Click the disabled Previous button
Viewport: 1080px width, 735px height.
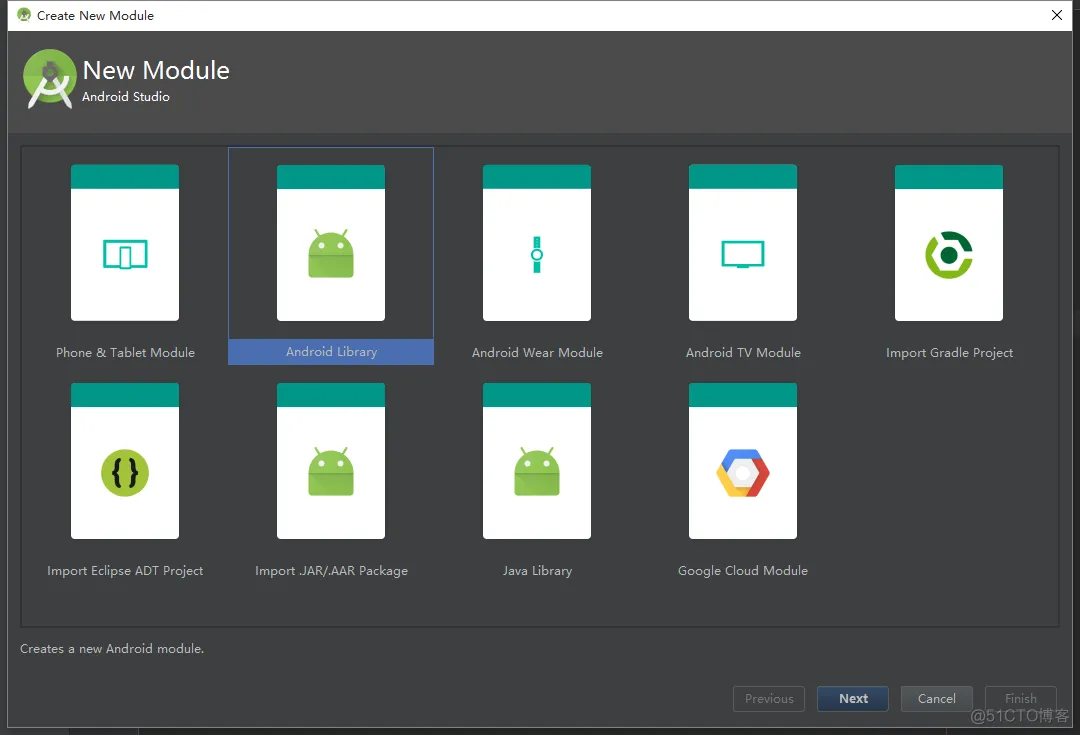(769, 698)
